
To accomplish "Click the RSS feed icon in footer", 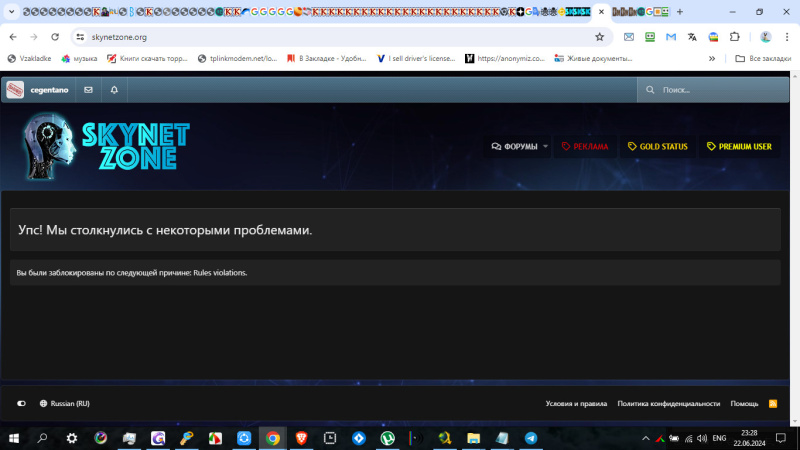I will (773, 404).
